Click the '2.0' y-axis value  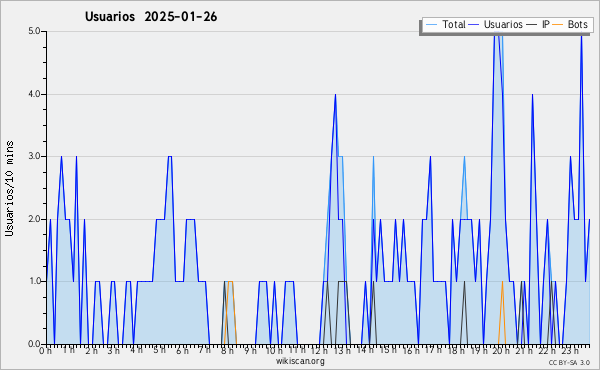(34, 219)
